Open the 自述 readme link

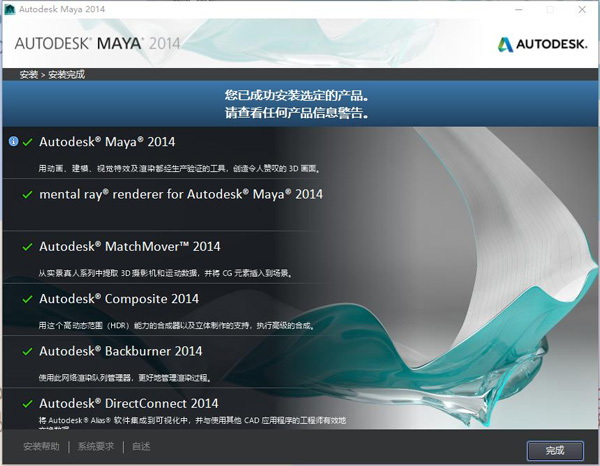(x=141, y=446)
